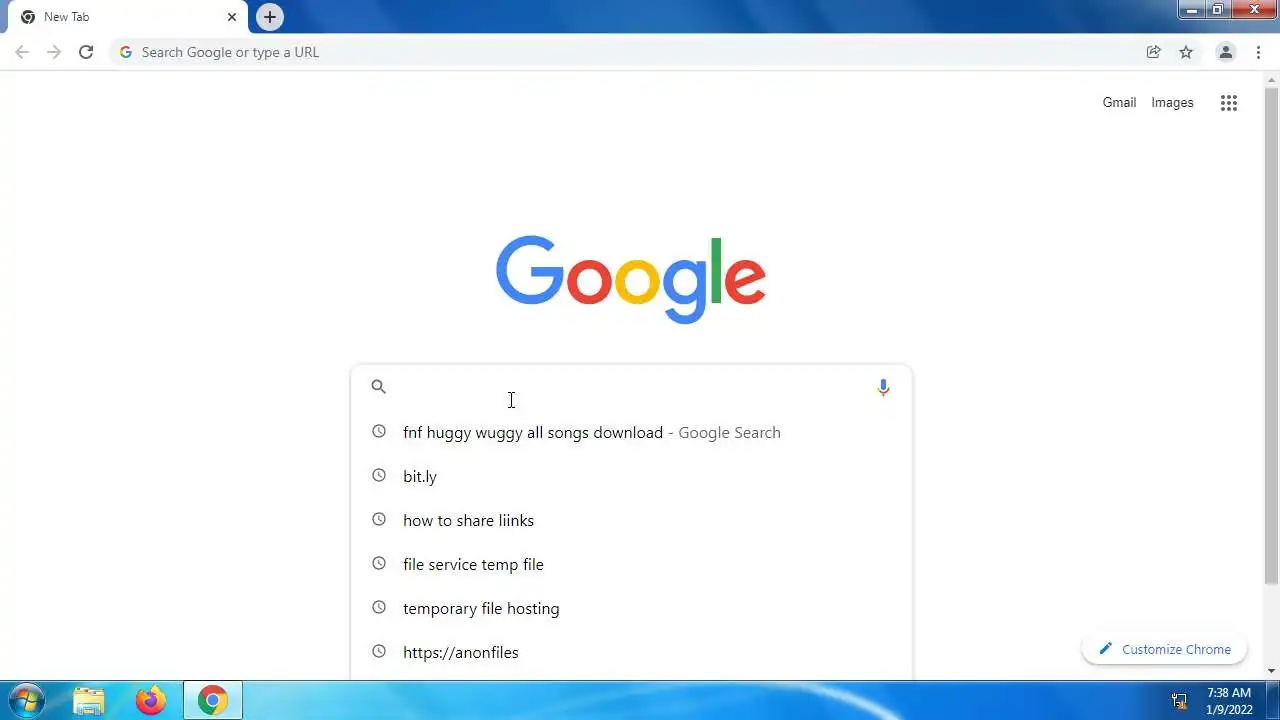This screenshot has height=720, width=1280.
Task: Click the Google logo
Action: (631, 279)
